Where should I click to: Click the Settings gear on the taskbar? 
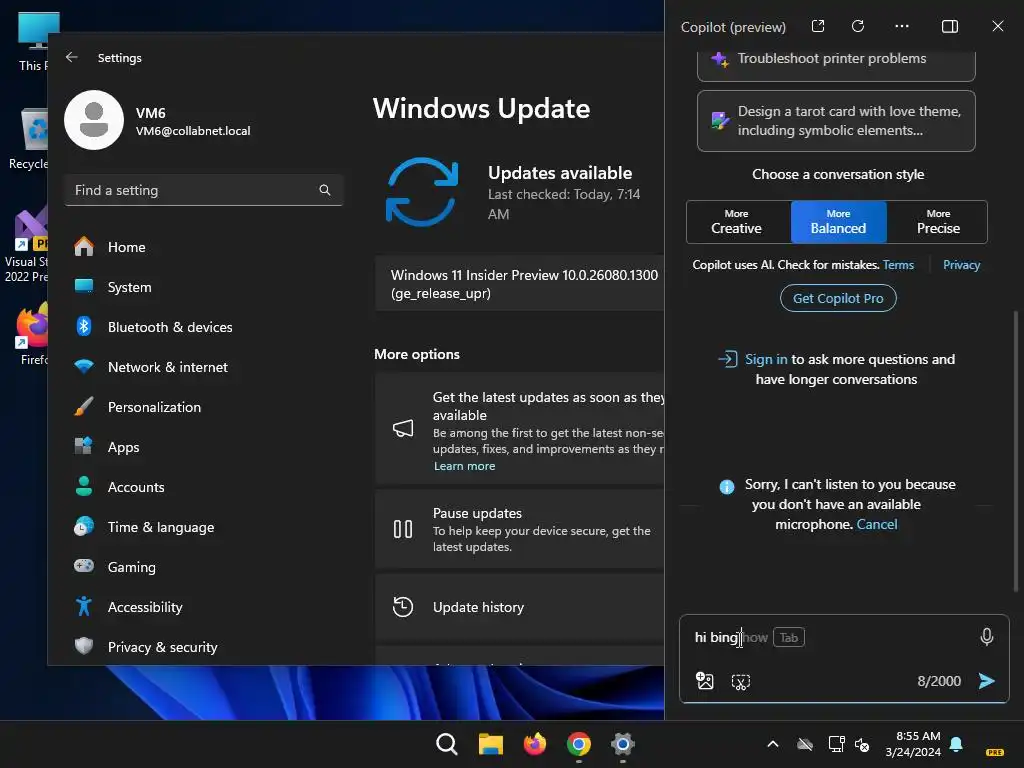pyautogui.click(x=622, y=744)
